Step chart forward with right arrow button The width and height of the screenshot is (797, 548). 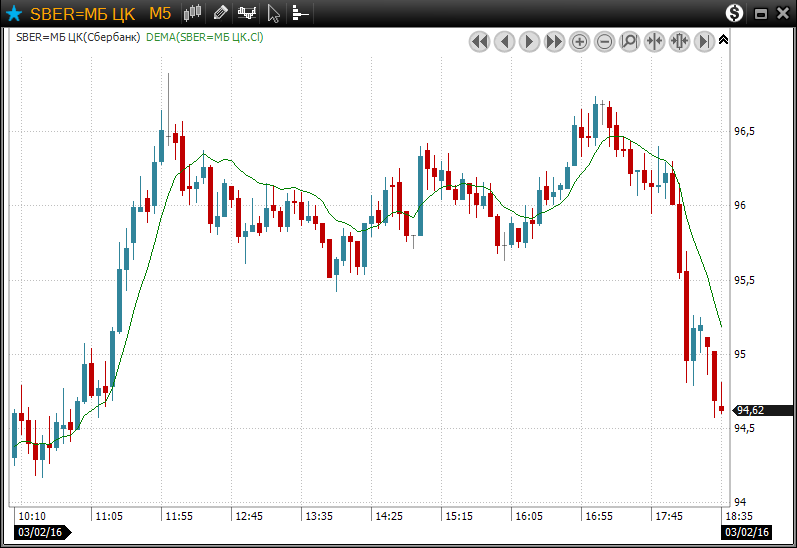(529, 41)
